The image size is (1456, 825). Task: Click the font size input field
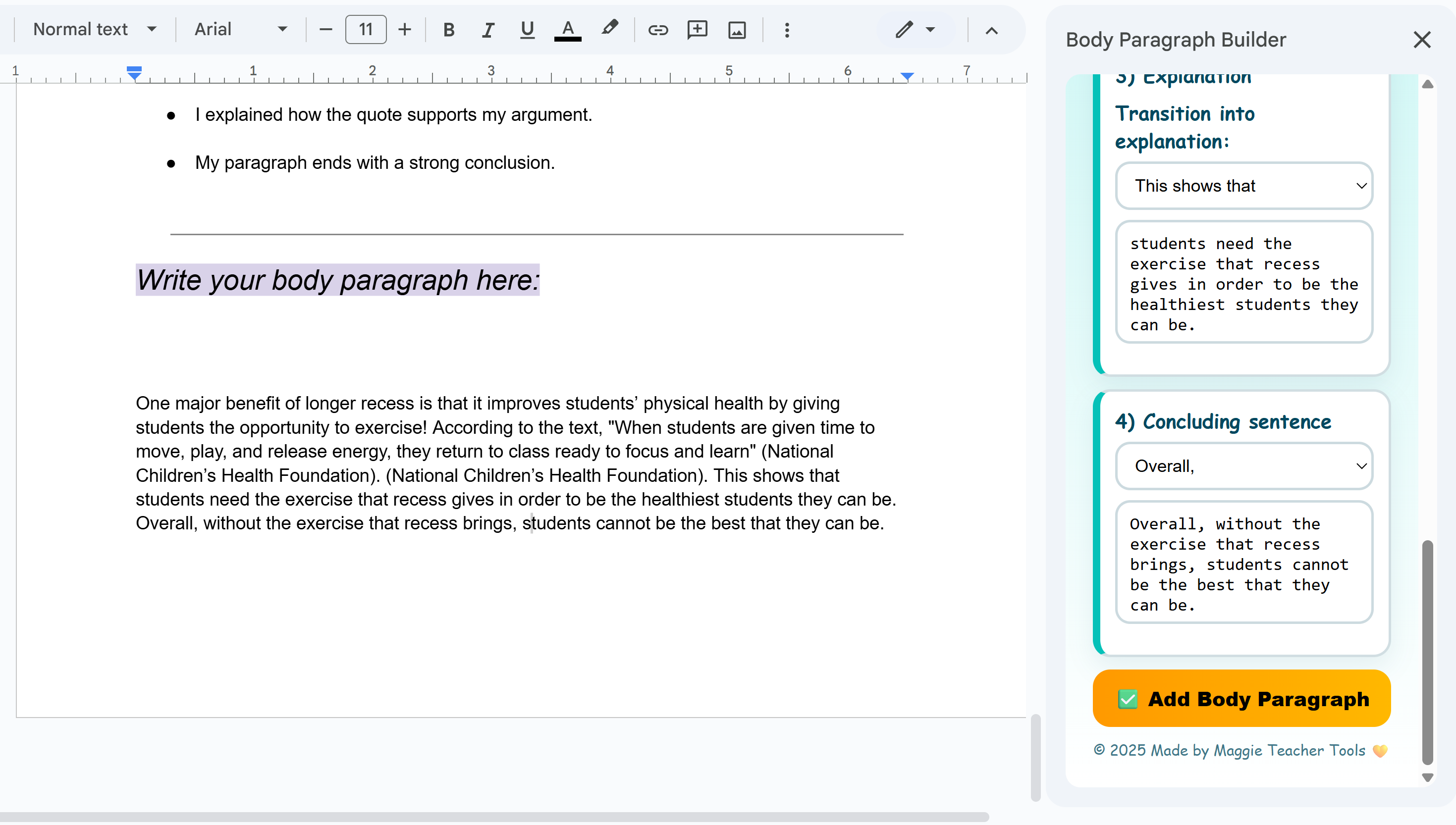point(366,30)
